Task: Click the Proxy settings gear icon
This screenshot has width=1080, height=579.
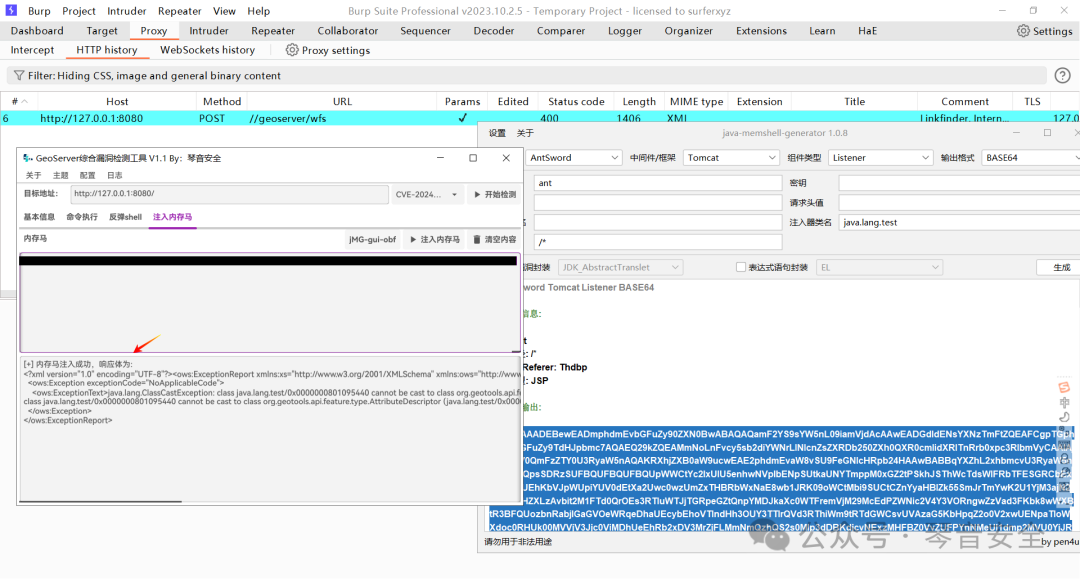Action: [292, 50]
